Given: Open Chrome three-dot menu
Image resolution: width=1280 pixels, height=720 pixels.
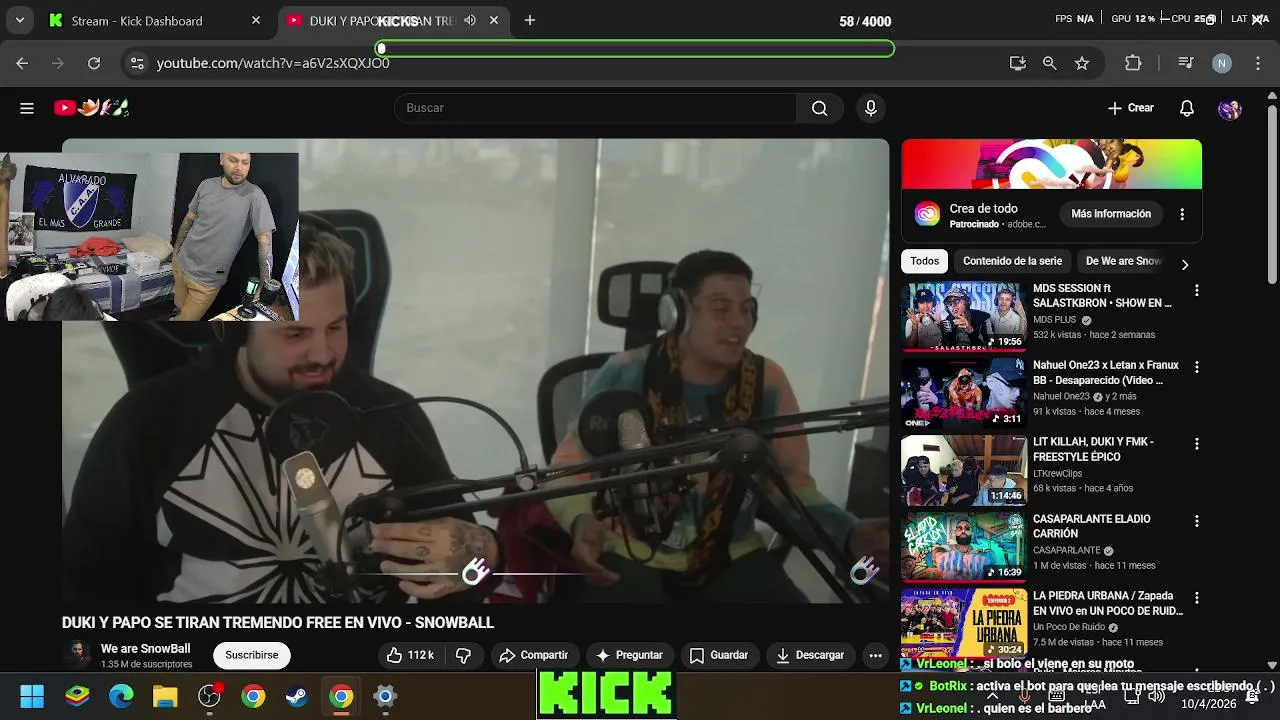Looking at the screenshot, I should click(1258, 63).
